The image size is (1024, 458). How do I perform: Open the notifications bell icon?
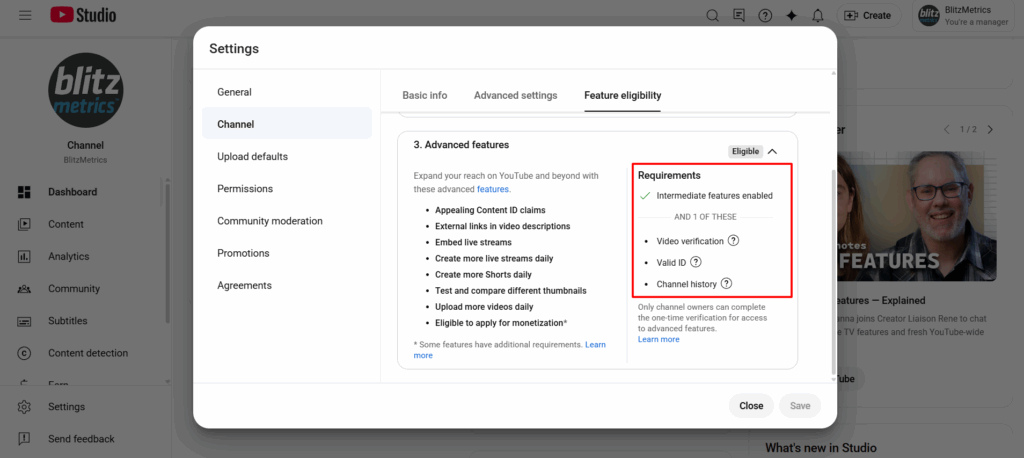818,15
